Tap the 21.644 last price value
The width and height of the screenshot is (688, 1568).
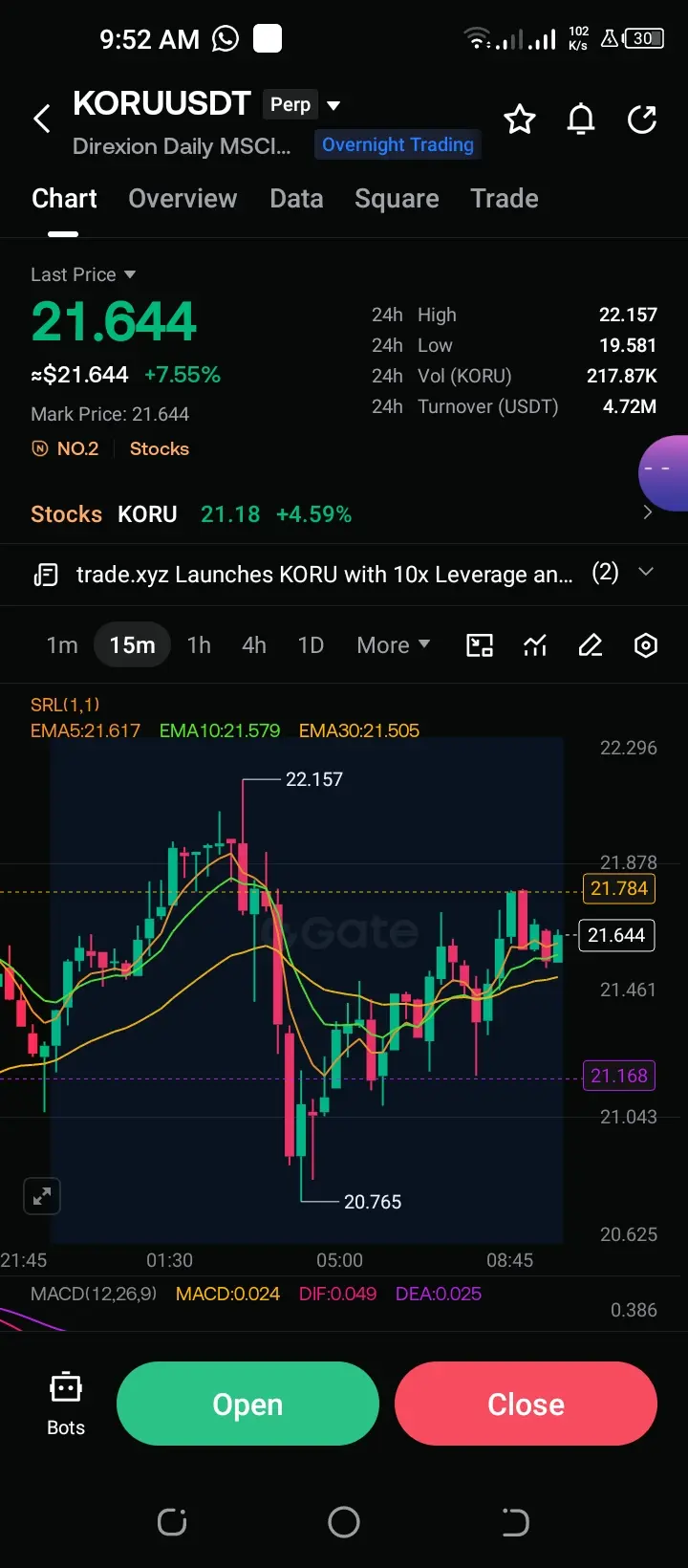click(114, 321)
